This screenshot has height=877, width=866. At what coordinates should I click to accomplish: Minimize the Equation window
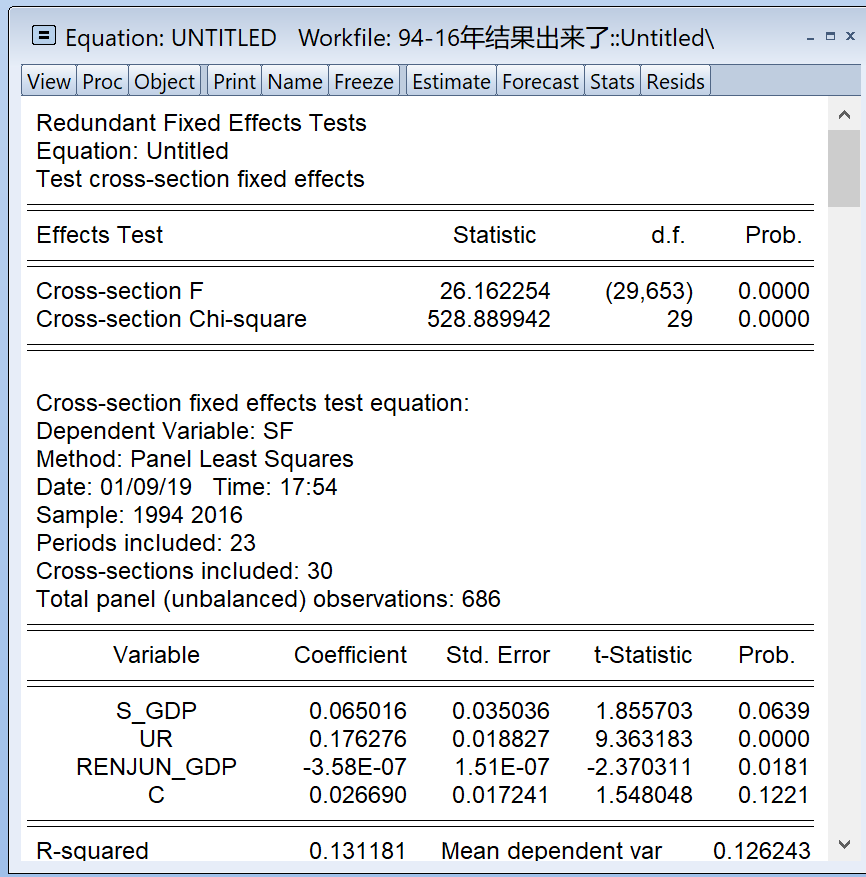810,37
